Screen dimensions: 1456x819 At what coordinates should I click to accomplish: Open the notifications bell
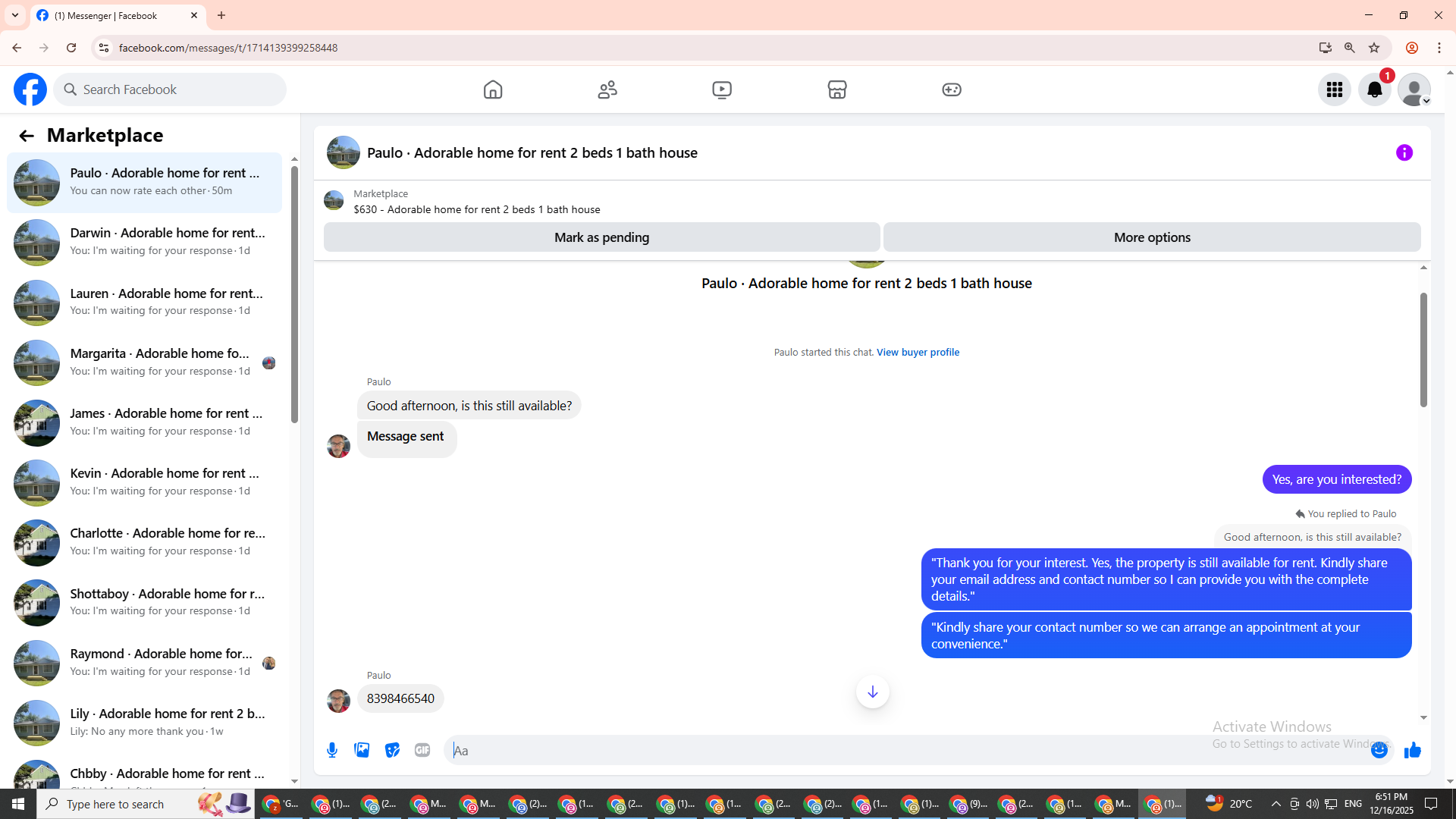(1375, 89)
